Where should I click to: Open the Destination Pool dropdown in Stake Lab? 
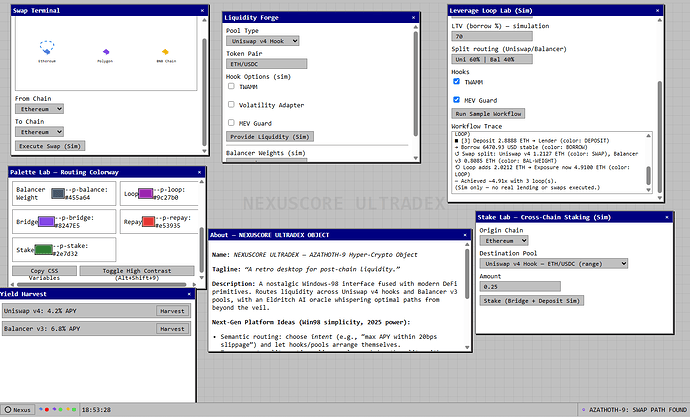point(553,263)
